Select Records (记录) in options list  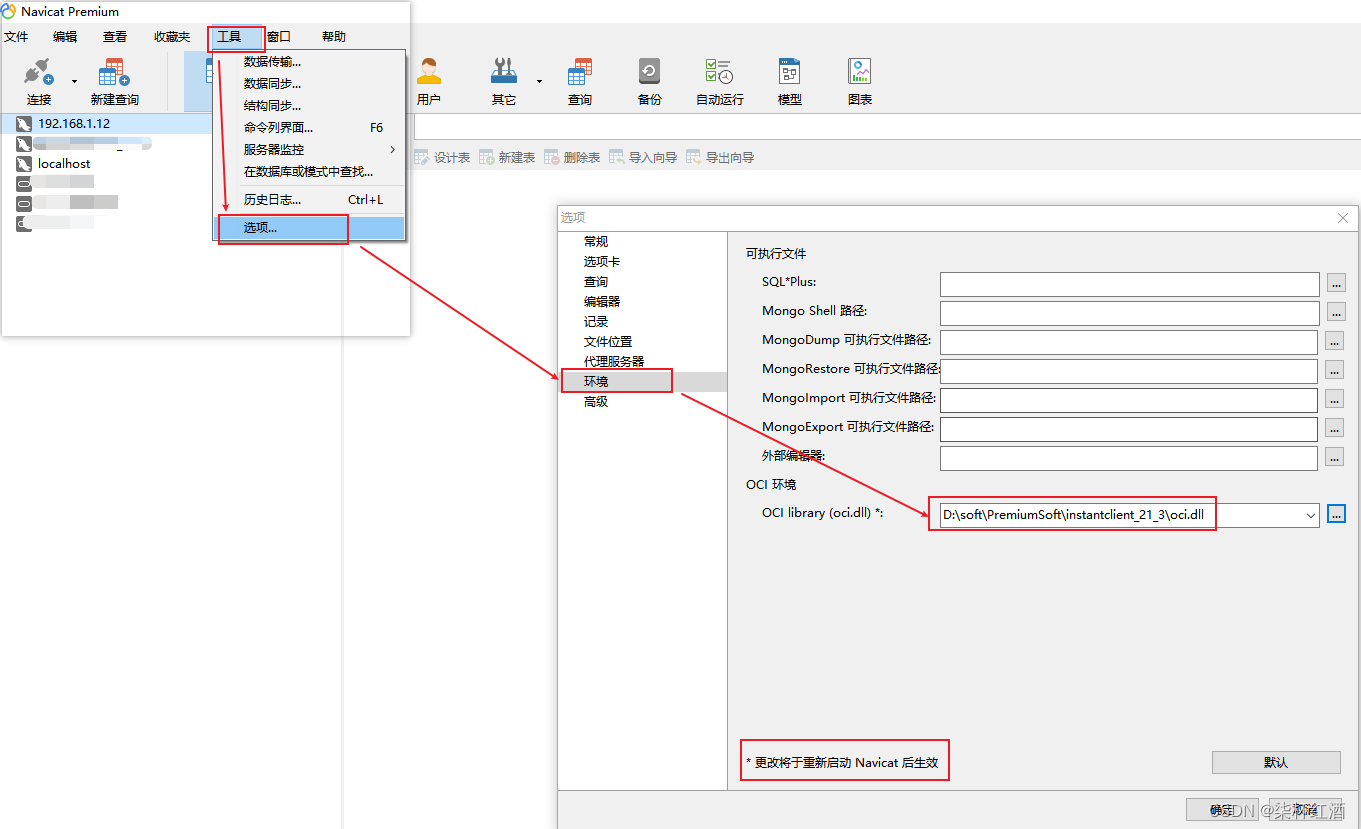596,322
